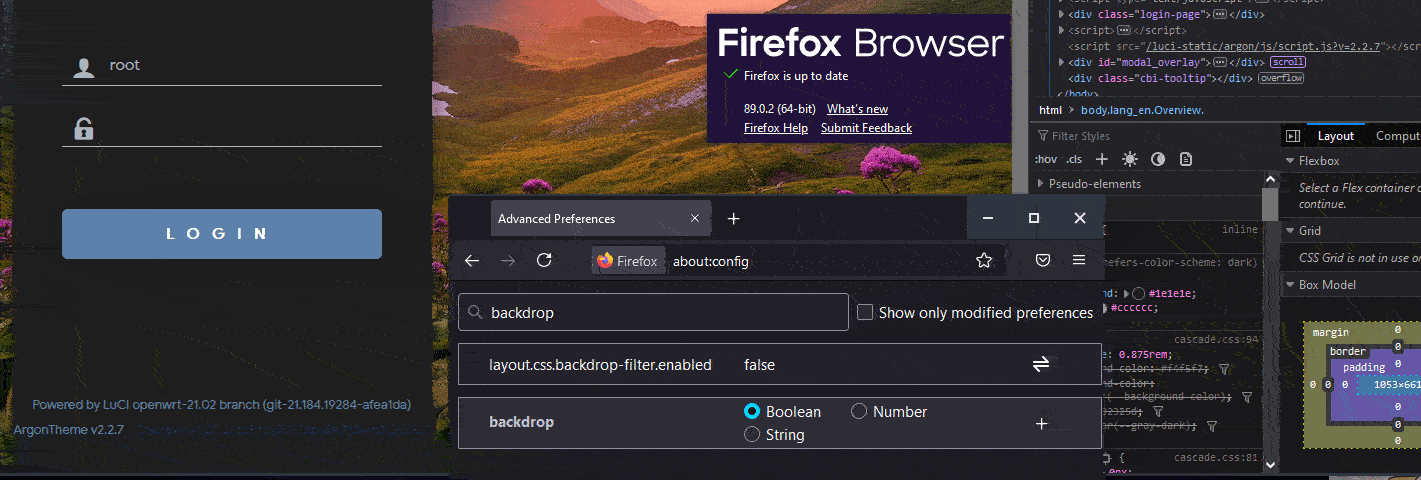The height and width of the screenshot is (480, 1421).
Task: Click the padlock icon beside password field
Action: [x=84, y=128]
